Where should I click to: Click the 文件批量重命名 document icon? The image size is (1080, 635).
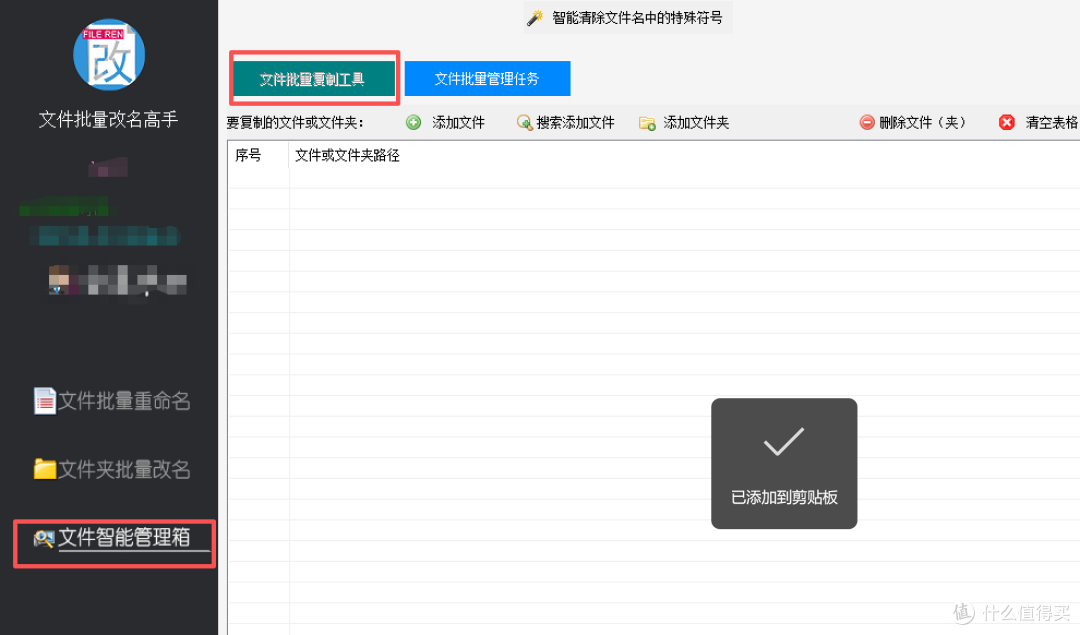coord(45,401)
